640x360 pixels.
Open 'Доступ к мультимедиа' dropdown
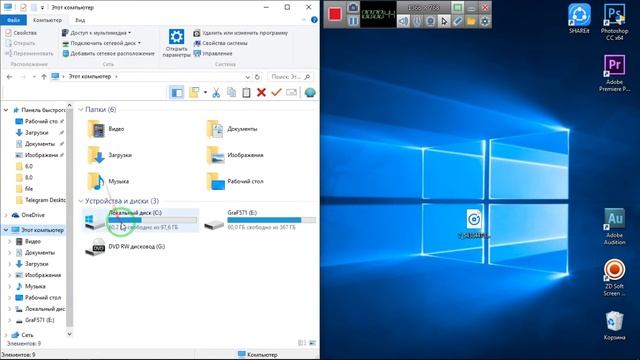click(x=97, y=33)
